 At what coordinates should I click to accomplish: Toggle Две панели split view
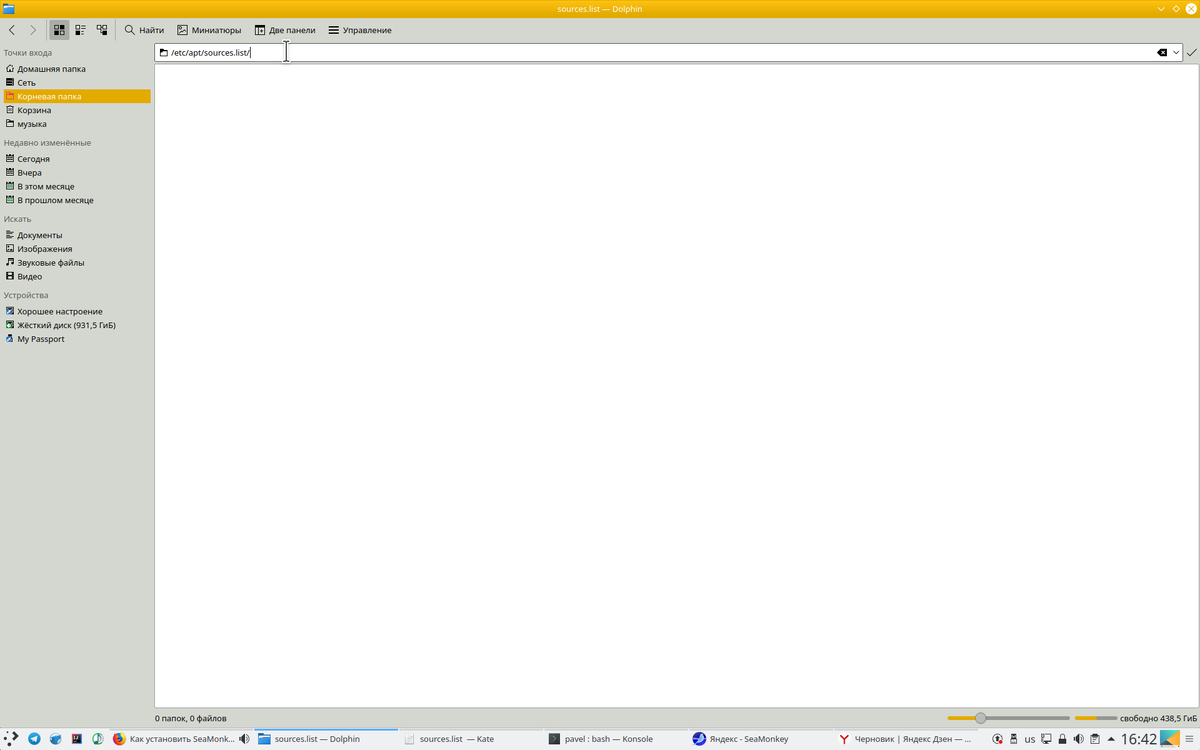pyautogui.click(x=285, y=30)
